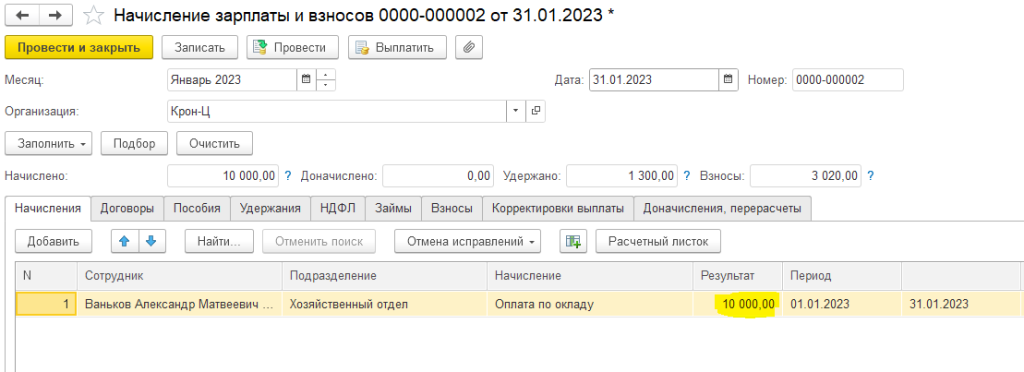Expand the Организация dropdown list
This screenshot has height=372, width=1024.
(x=516, y=112)
